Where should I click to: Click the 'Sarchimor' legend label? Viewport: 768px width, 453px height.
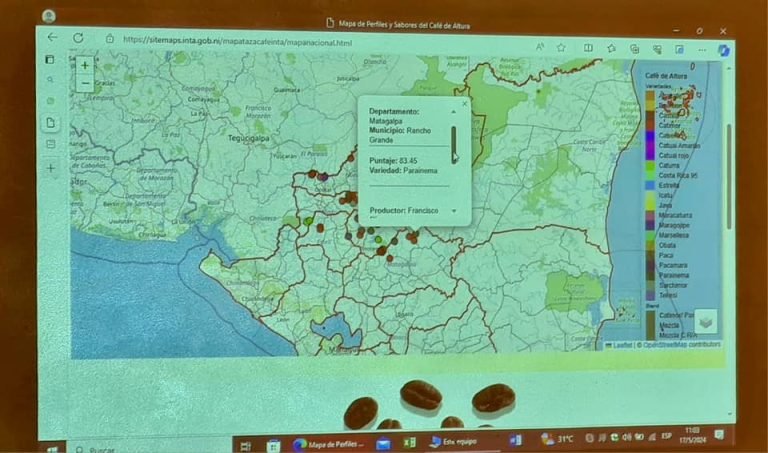[x=673, y=285]
